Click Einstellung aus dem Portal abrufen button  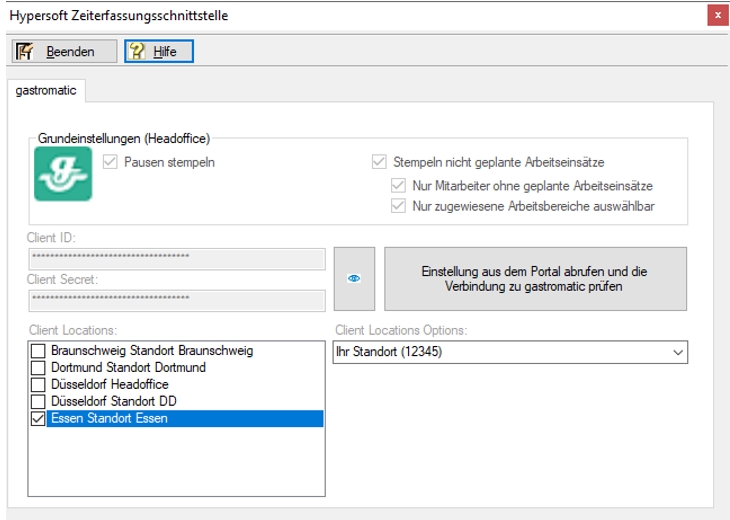(x=535, y=279)
